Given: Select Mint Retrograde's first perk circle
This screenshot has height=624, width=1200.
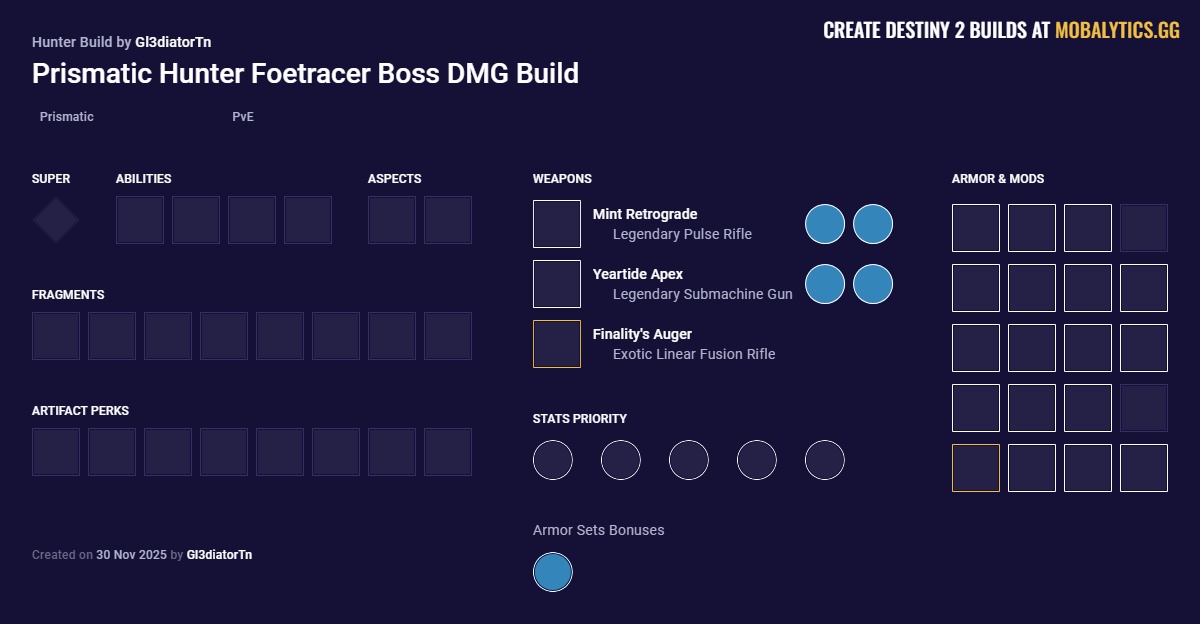Looking at the screenshot, I should coord(824,224).
